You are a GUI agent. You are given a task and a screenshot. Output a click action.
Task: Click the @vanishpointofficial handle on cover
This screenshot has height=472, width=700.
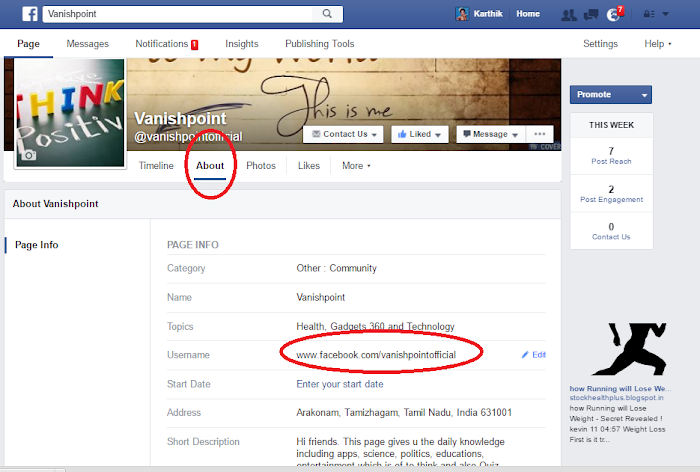(188, 137)
